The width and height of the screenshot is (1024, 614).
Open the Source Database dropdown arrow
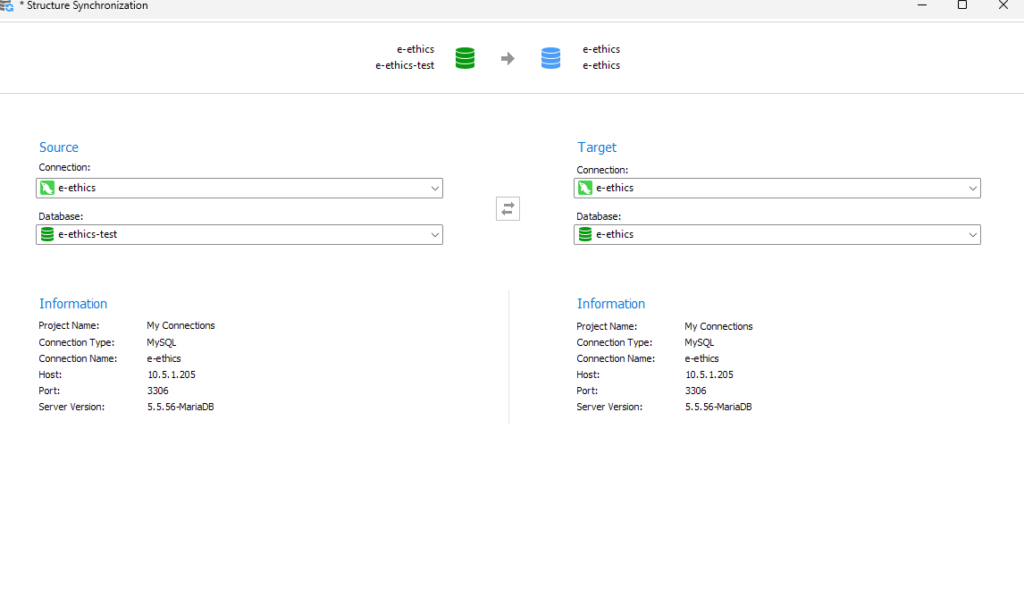point(435,235)
